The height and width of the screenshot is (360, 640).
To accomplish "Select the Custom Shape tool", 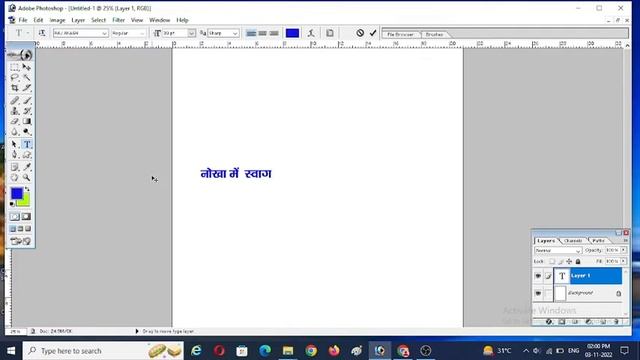I will tap(27, 155).
